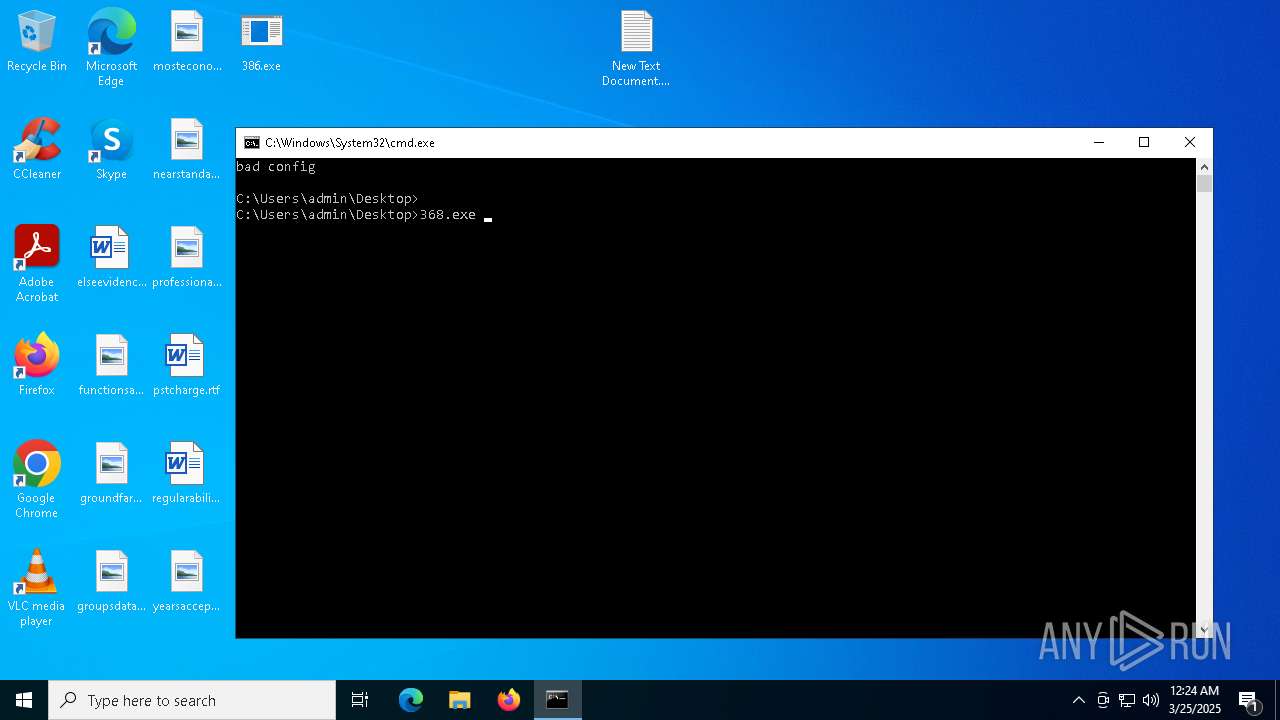This screenshot has width=1280, height=720.
Task: Open the taskbar clock and date
Action: click(x=1195, y=700)
